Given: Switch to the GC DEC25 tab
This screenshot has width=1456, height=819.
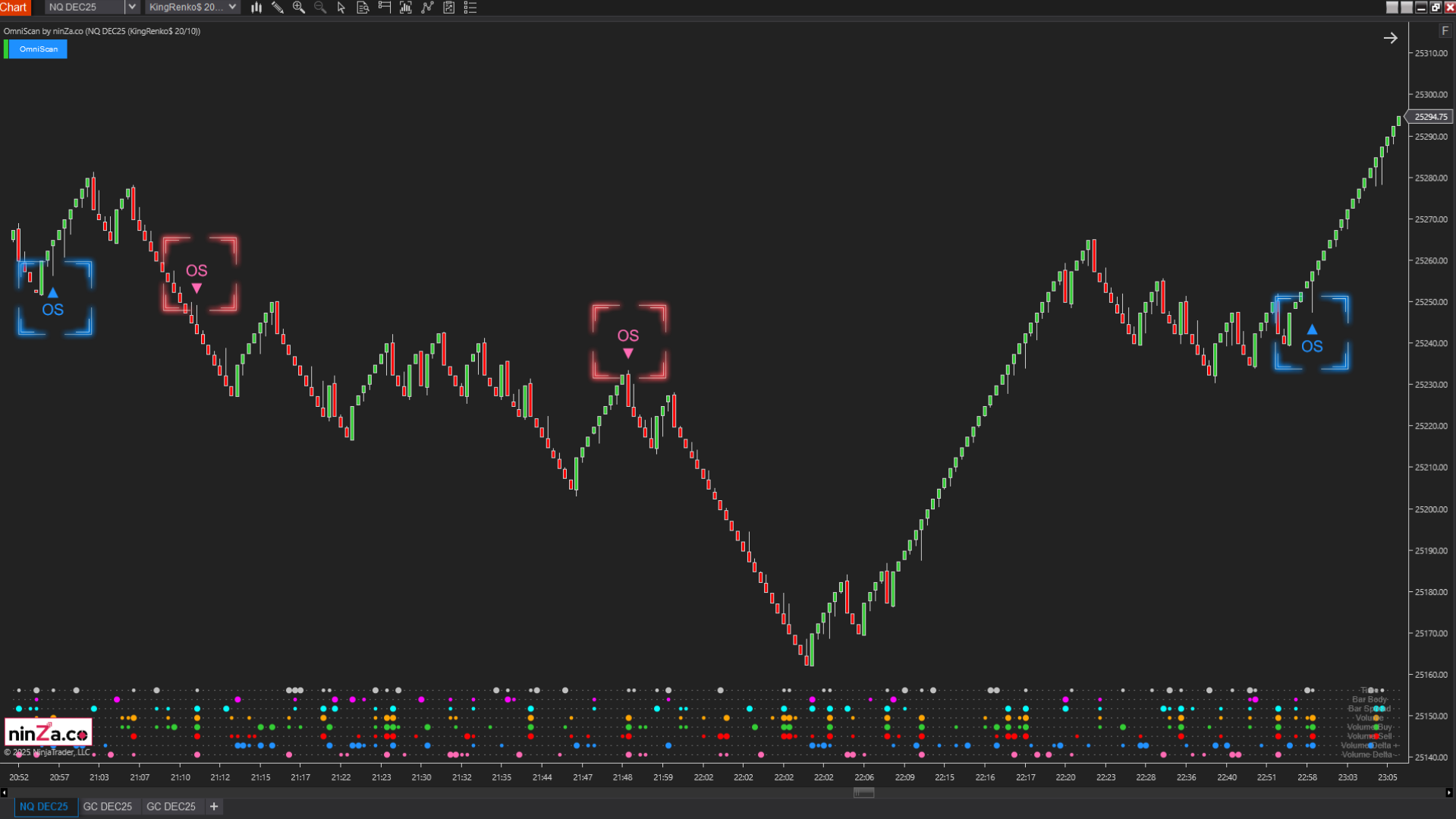Looking at the screenshot, I should click(108, 806).
